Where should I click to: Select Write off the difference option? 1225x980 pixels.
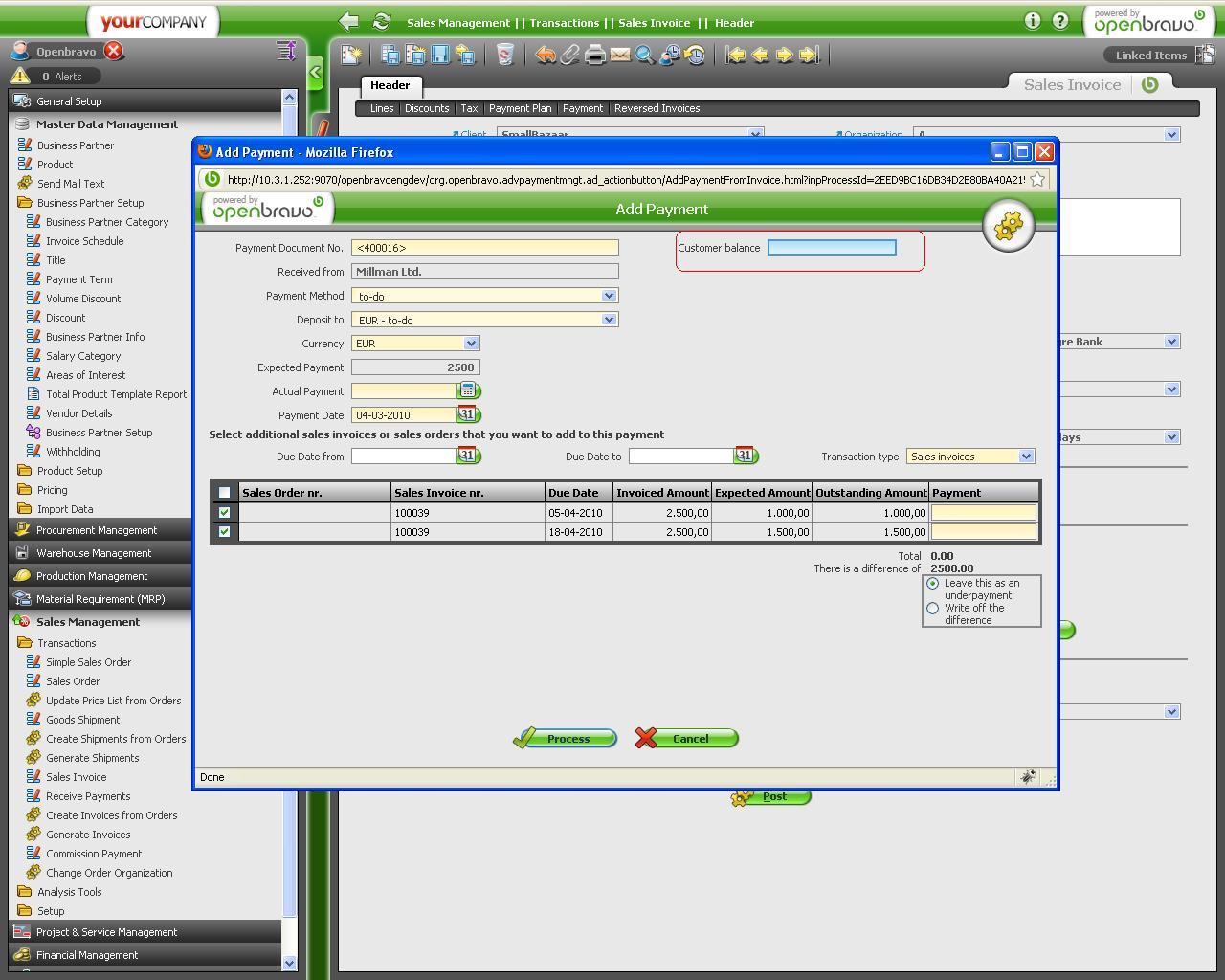933,609
